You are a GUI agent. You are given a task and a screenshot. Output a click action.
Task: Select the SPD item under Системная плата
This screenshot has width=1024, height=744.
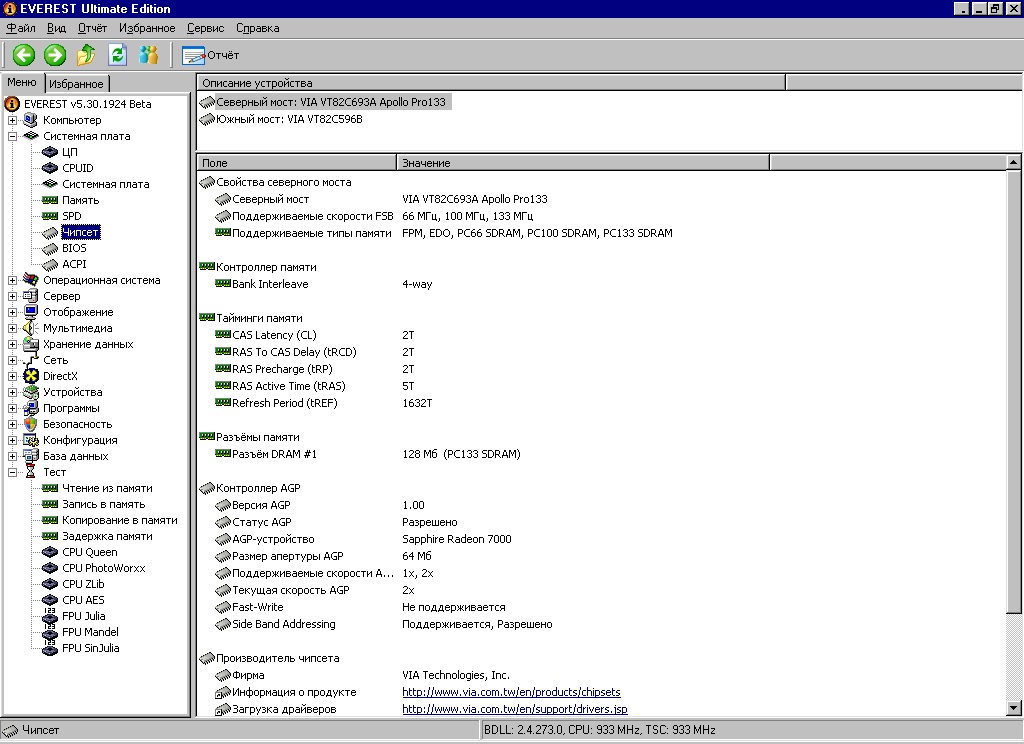[71, 216]
